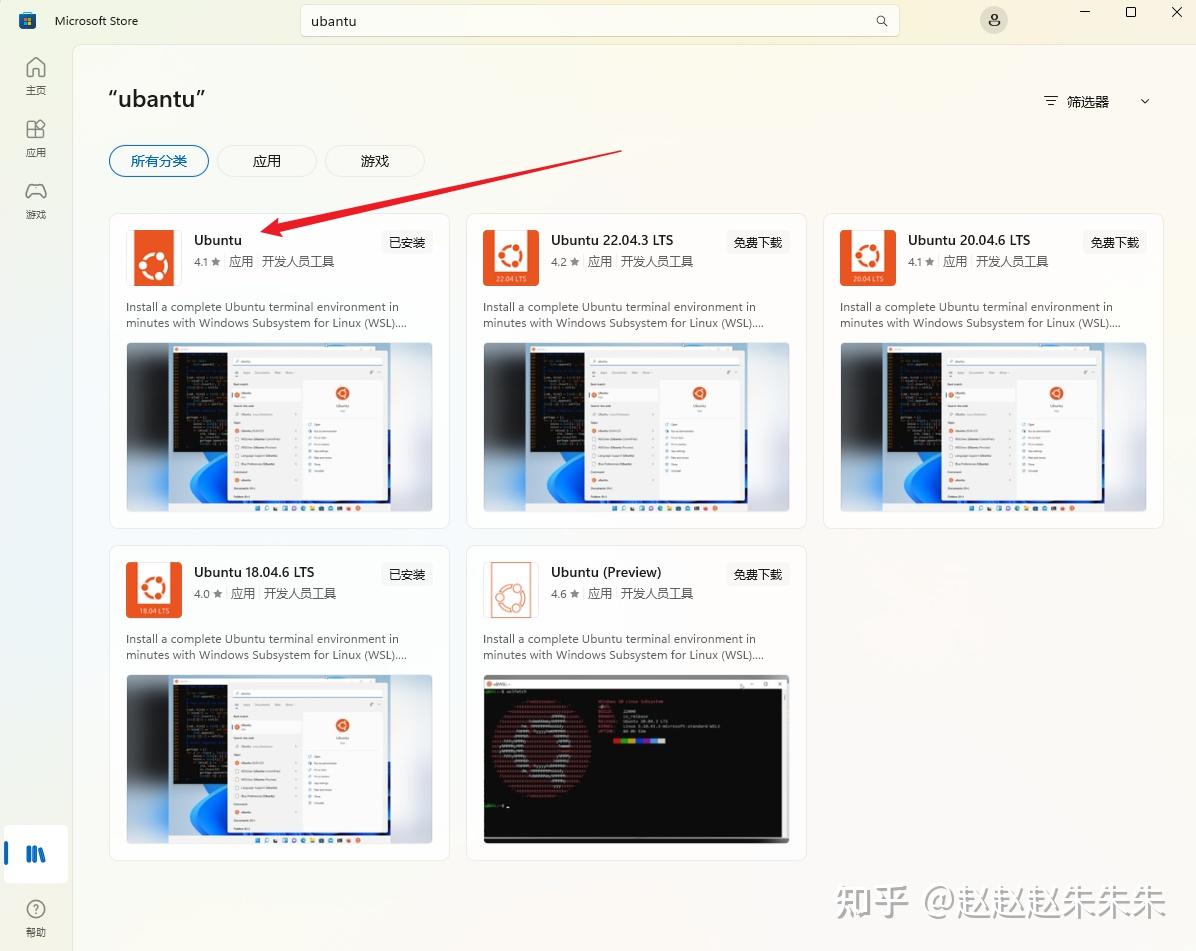
Task: Click the Ubuntu 22.04.3 LTS title
Action: click(612, 240)
